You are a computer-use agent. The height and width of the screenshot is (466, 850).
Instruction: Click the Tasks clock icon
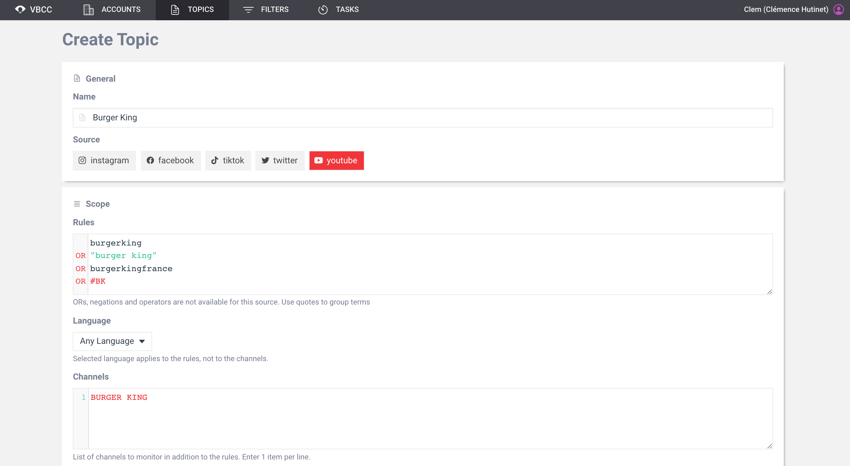click(x=323, y=10)
